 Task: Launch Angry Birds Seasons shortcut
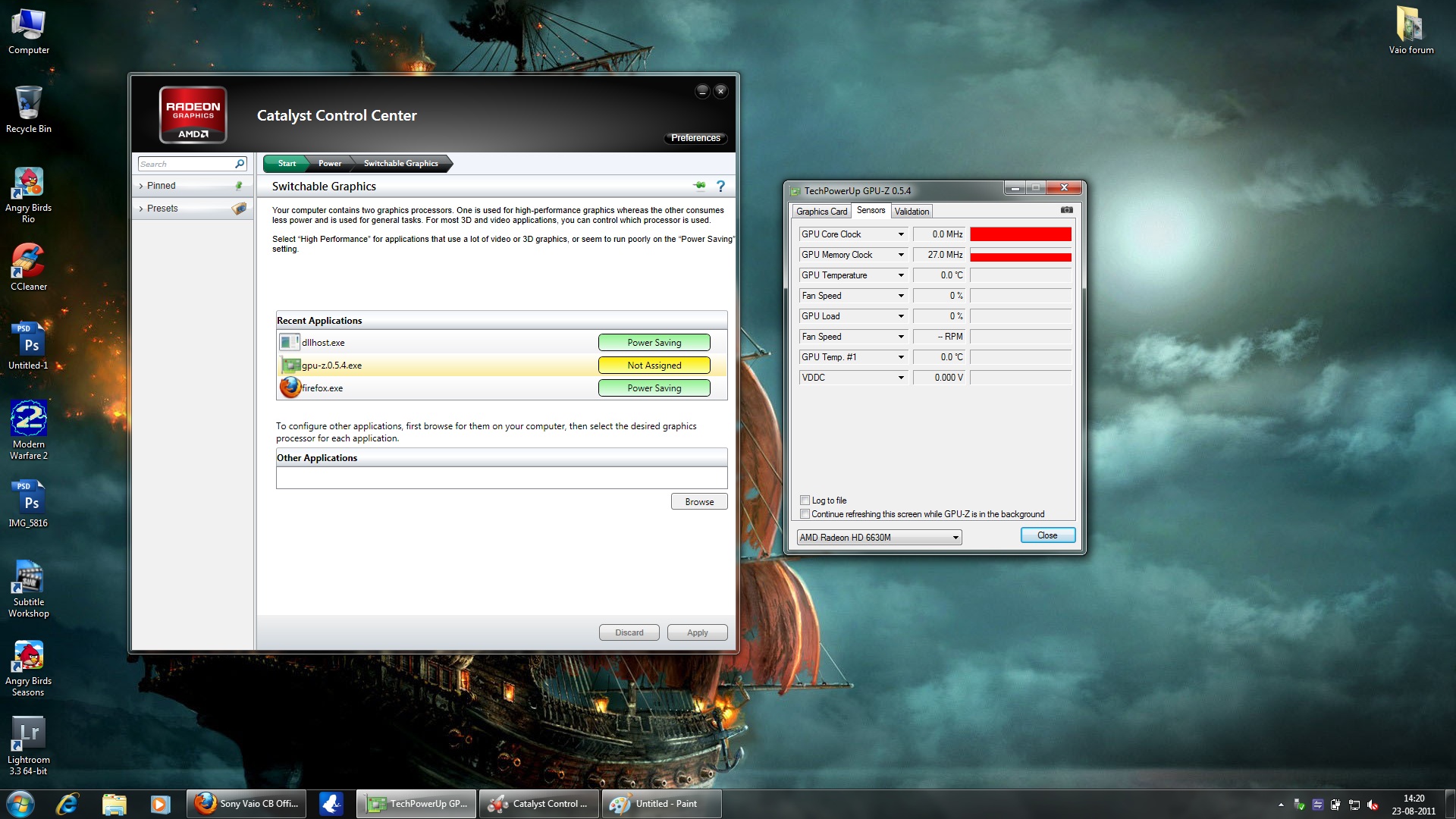pyautogui.click(x=28, y=668)
